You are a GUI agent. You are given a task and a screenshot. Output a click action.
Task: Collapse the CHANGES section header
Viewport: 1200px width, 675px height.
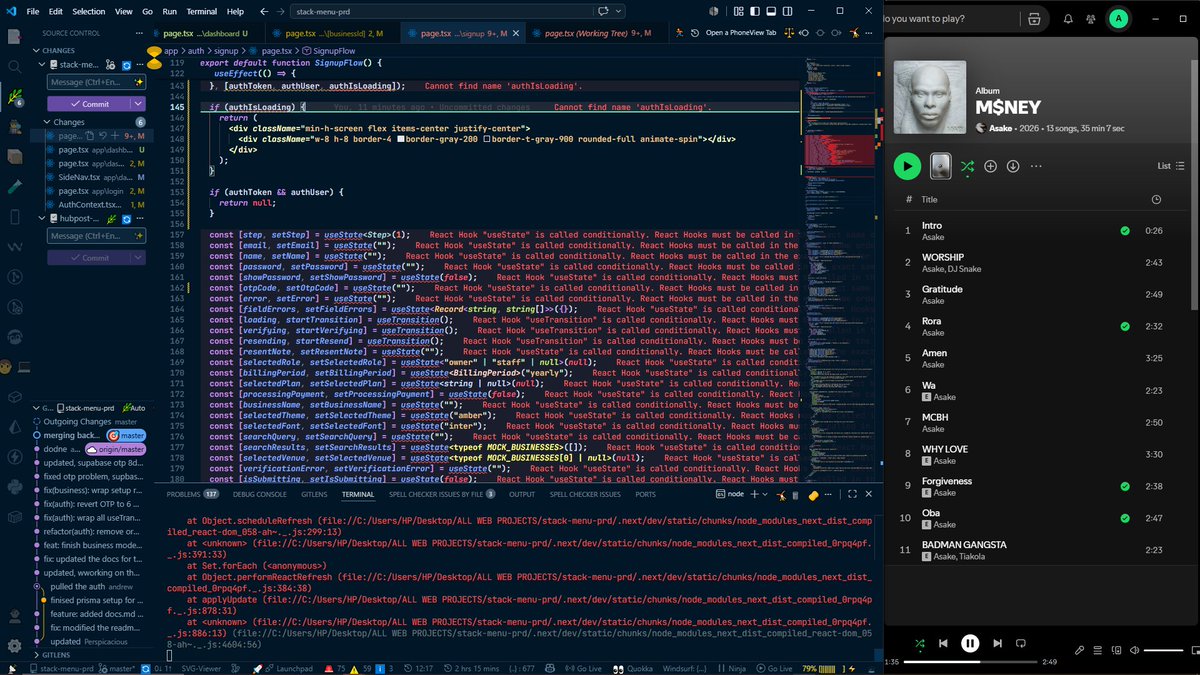60,50
